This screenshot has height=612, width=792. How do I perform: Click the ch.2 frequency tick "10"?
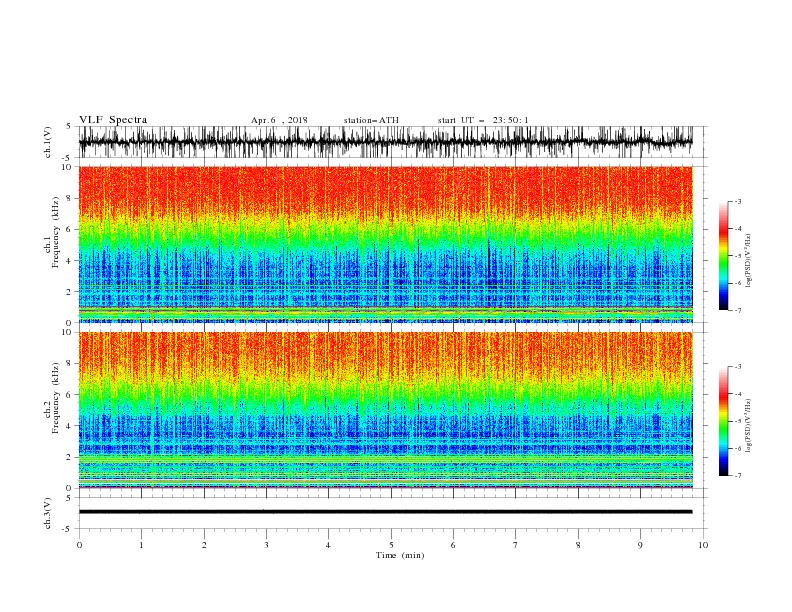click(67, 332)
